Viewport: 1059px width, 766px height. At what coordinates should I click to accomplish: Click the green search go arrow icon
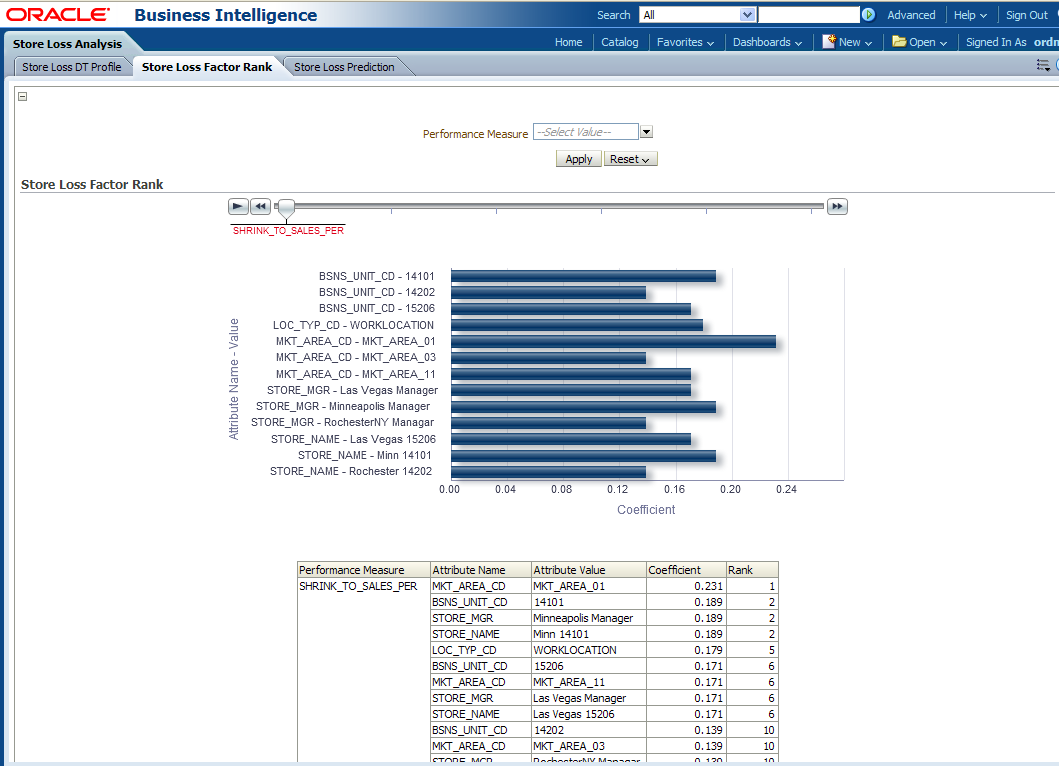(x=868, y=15)
